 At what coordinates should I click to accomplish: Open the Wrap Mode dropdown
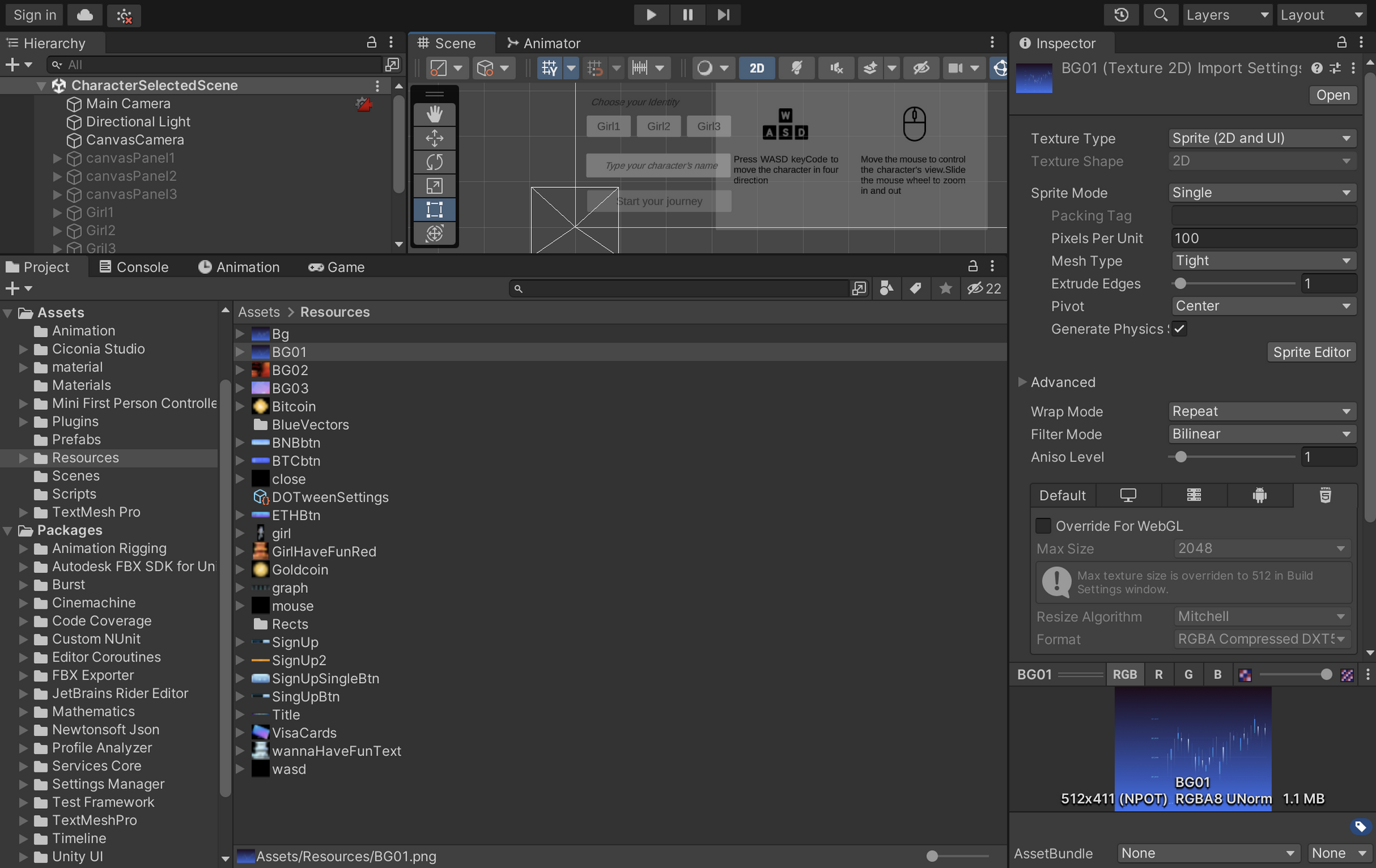[1262, 411]
